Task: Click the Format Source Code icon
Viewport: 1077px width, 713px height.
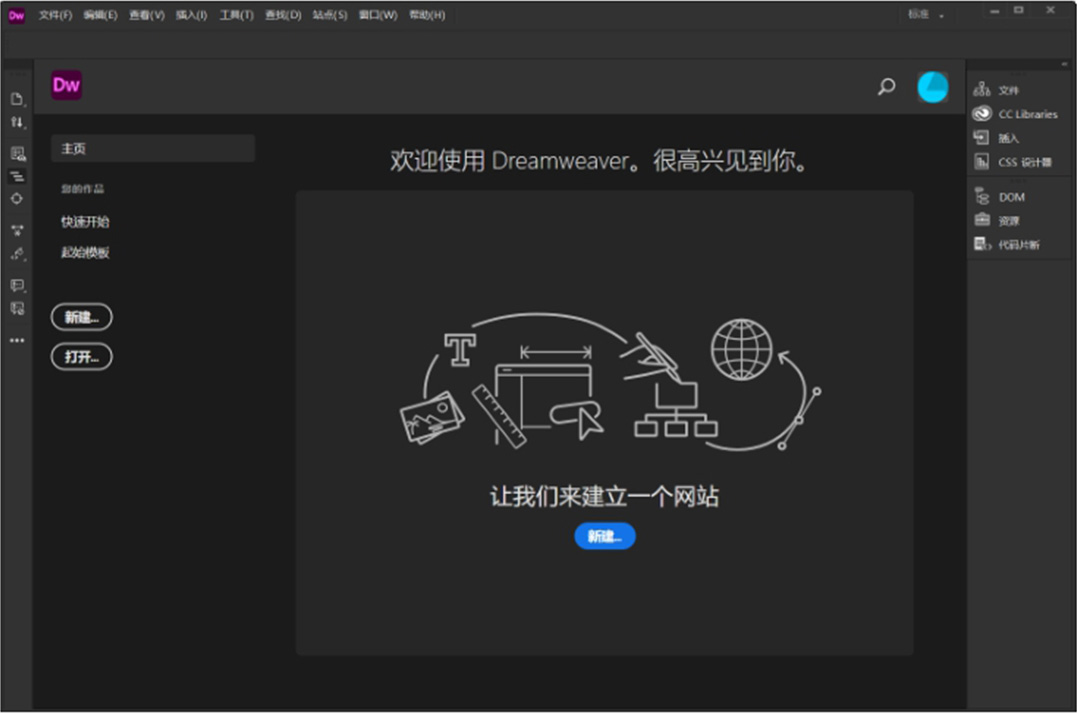Action: click(17, 254)
